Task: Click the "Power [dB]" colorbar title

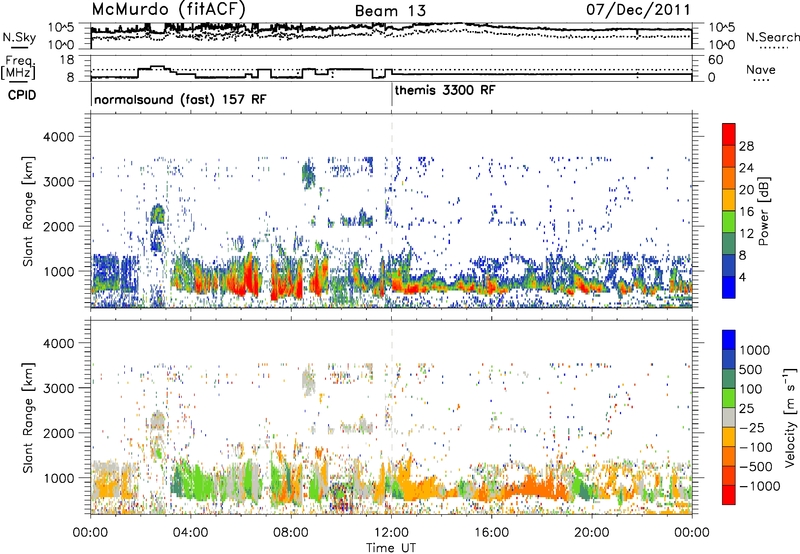Action: (763, 211)
